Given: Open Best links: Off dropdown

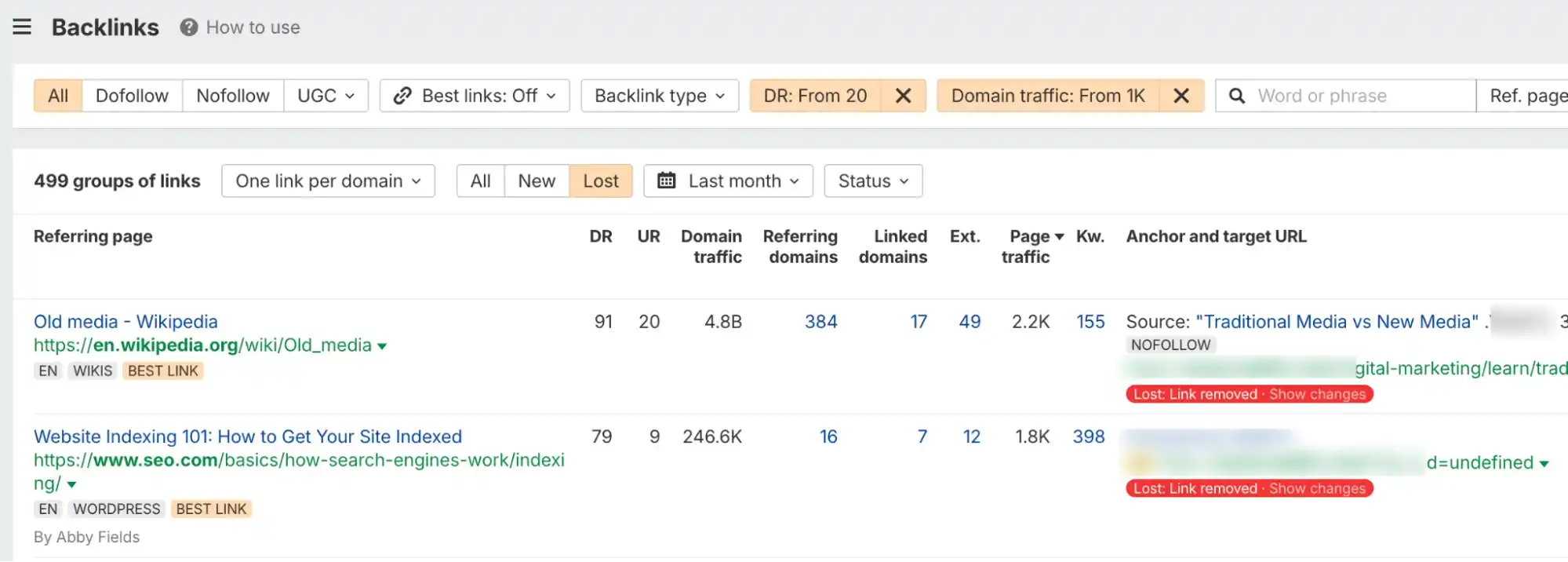Looking at the screenshot, I should tap(475, 96).
